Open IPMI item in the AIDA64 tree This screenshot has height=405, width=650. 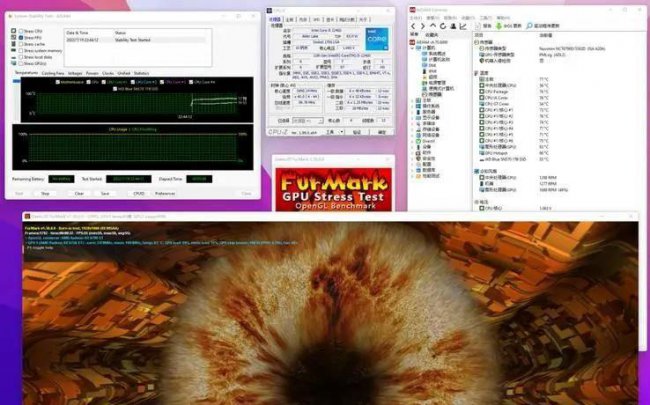pos(429,71)
